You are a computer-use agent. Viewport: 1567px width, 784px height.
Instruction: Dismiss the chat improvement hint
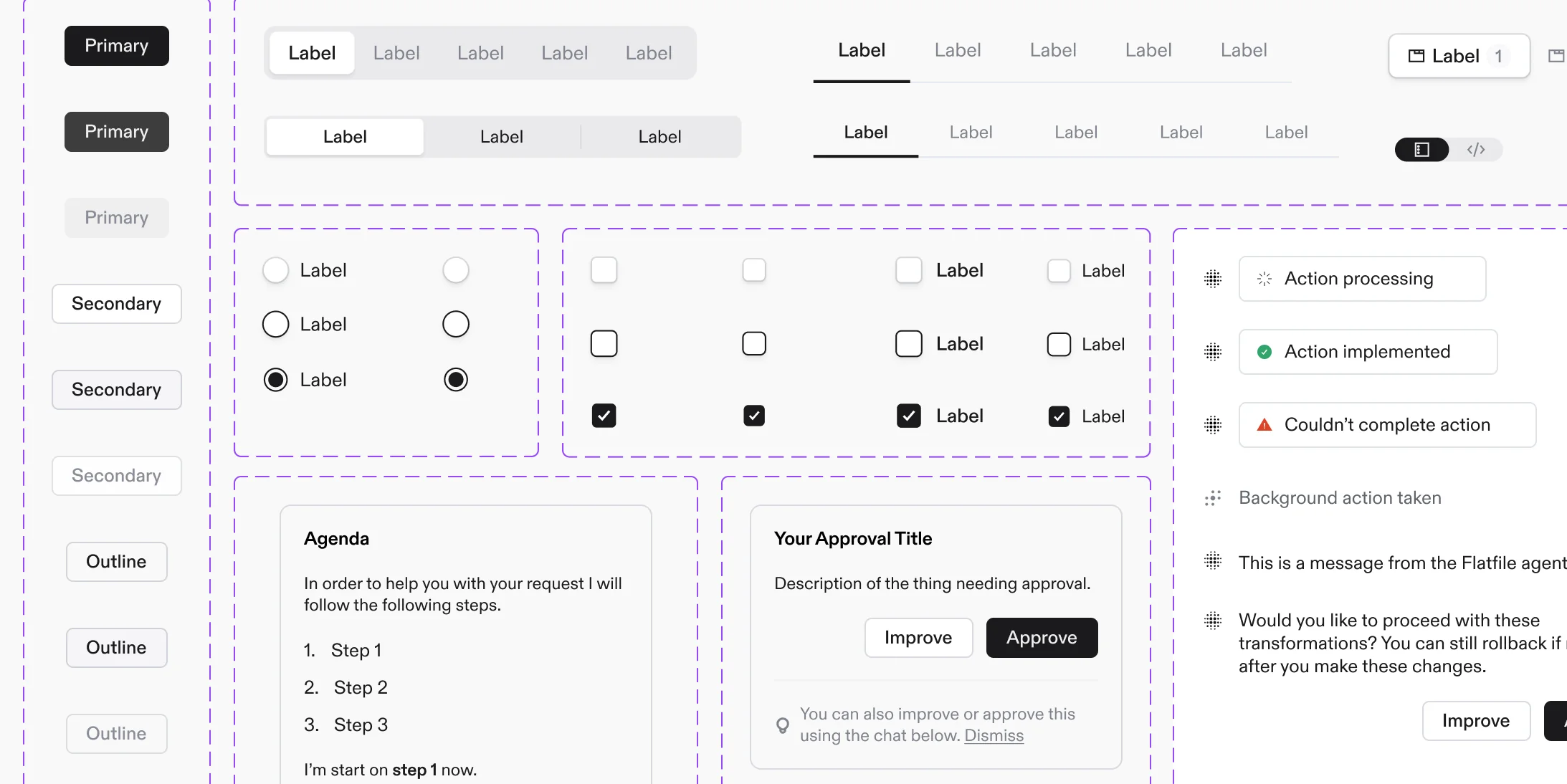click(x=994, y=735)
